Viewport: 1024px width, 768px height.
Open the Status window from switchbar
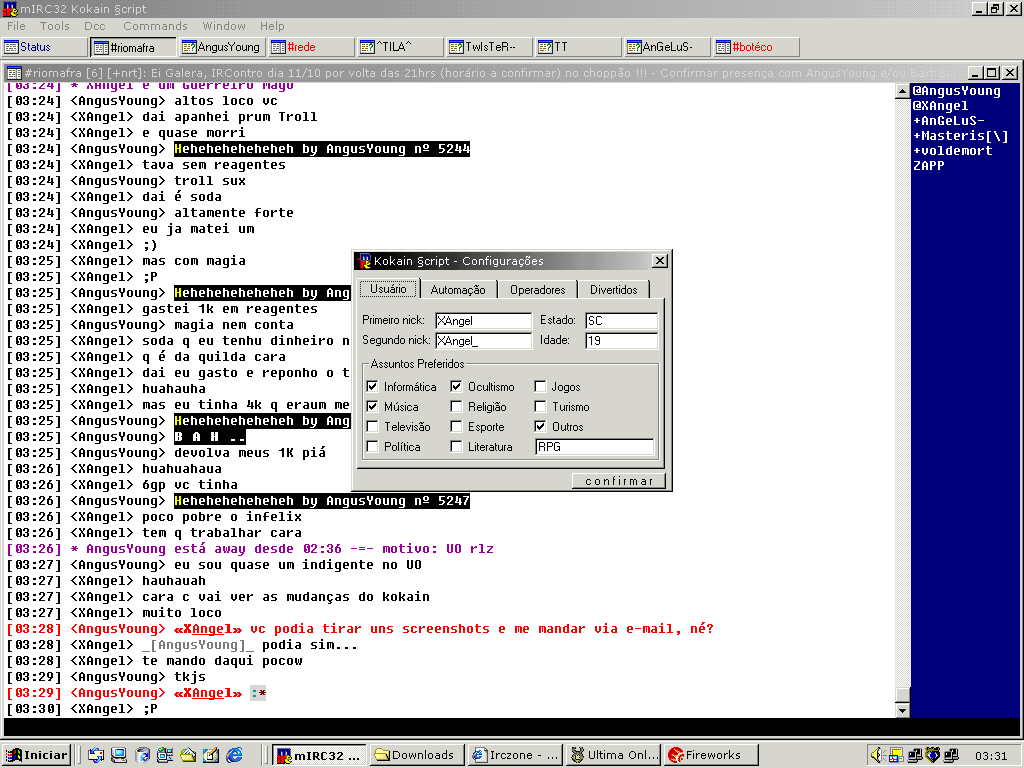(x=44, y=47)
